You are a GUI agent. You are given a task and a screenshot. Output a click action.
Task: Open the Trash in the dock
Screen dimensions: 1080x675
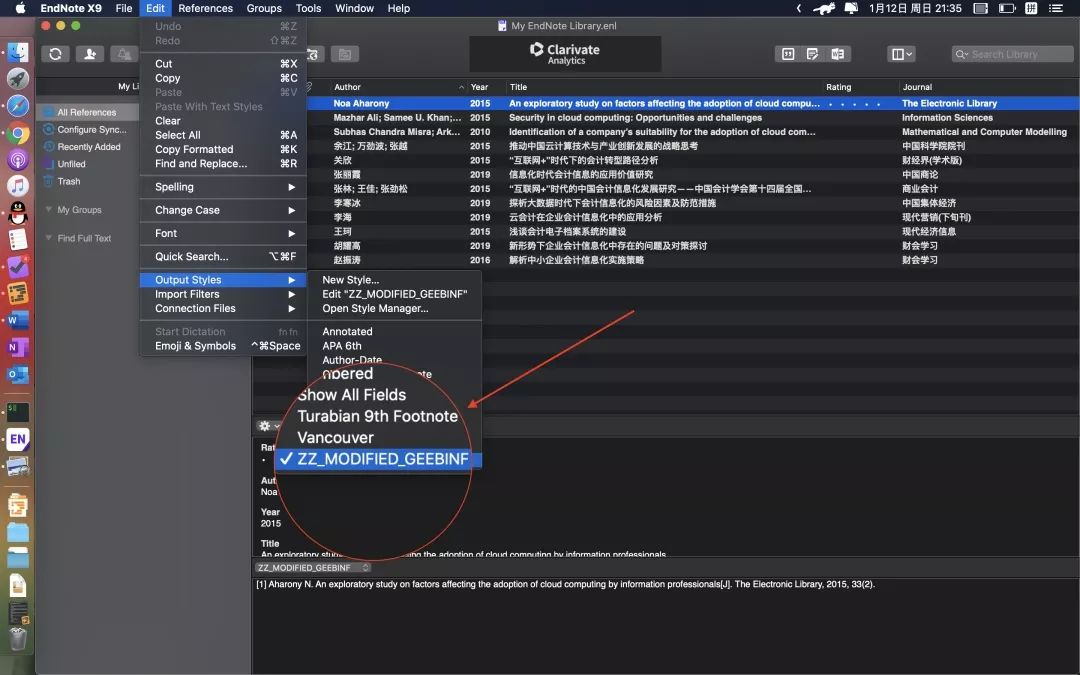tap(18, 639)
